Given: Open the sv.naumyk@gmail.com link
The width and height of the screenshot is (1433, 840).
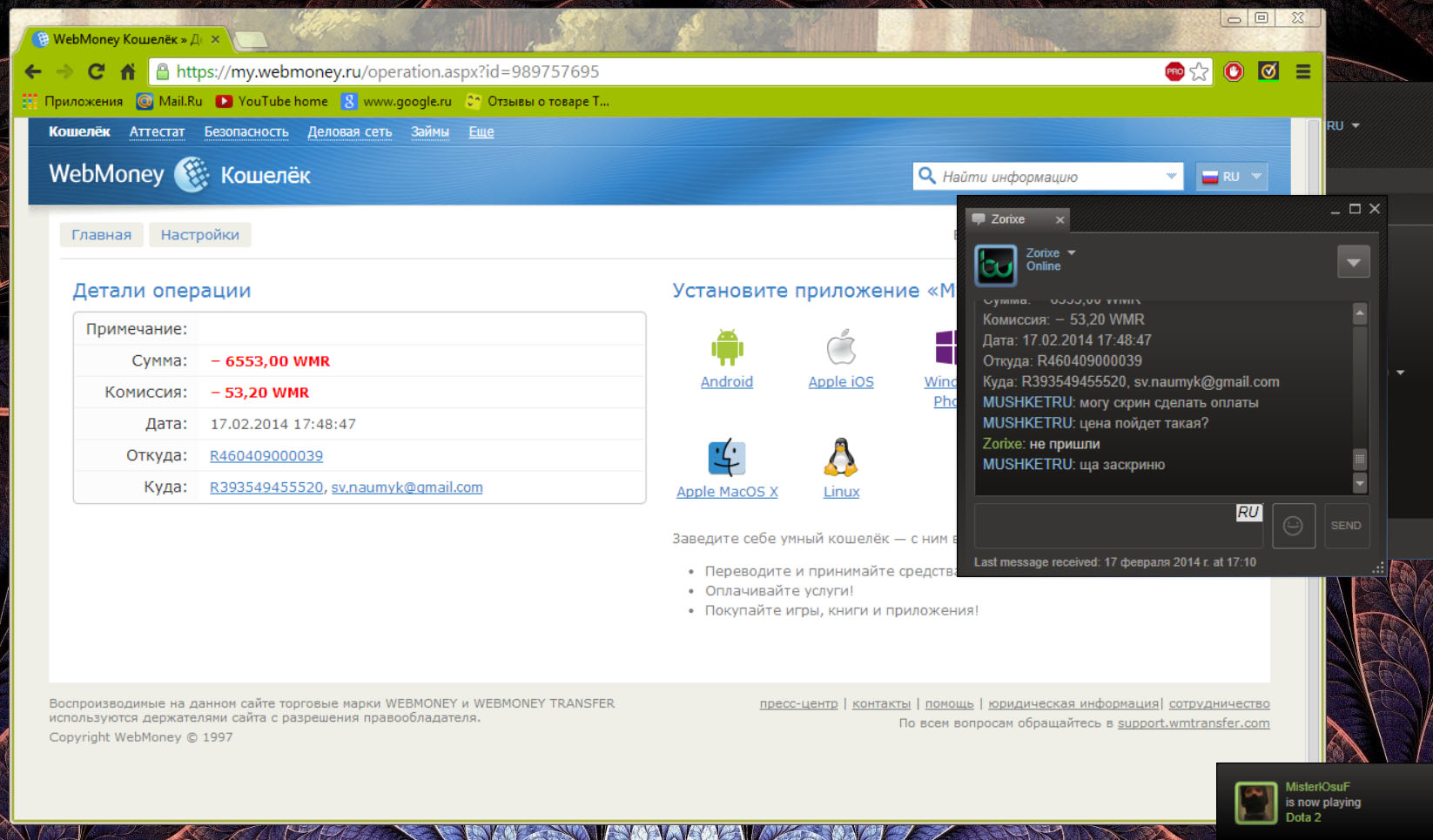Looking at the screenshot, I should click(407, 487).
